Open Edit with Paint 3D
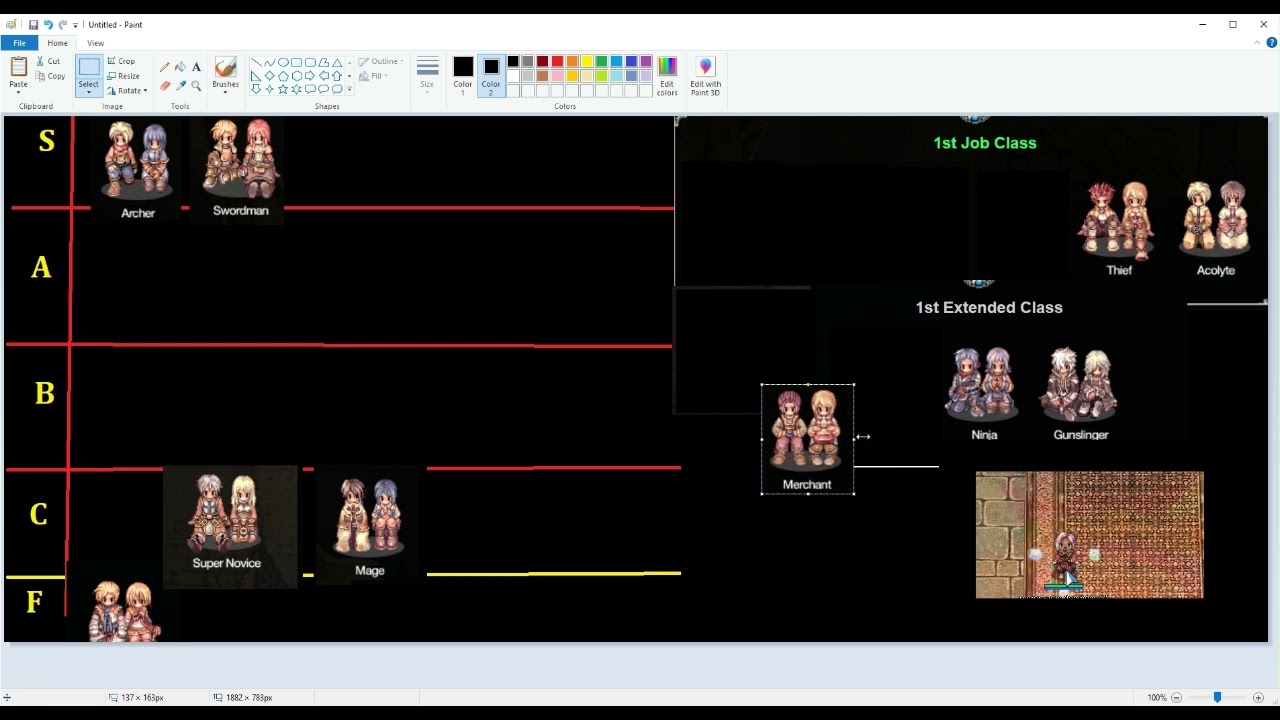This screenshot has width=1280, height=720. 705,76
